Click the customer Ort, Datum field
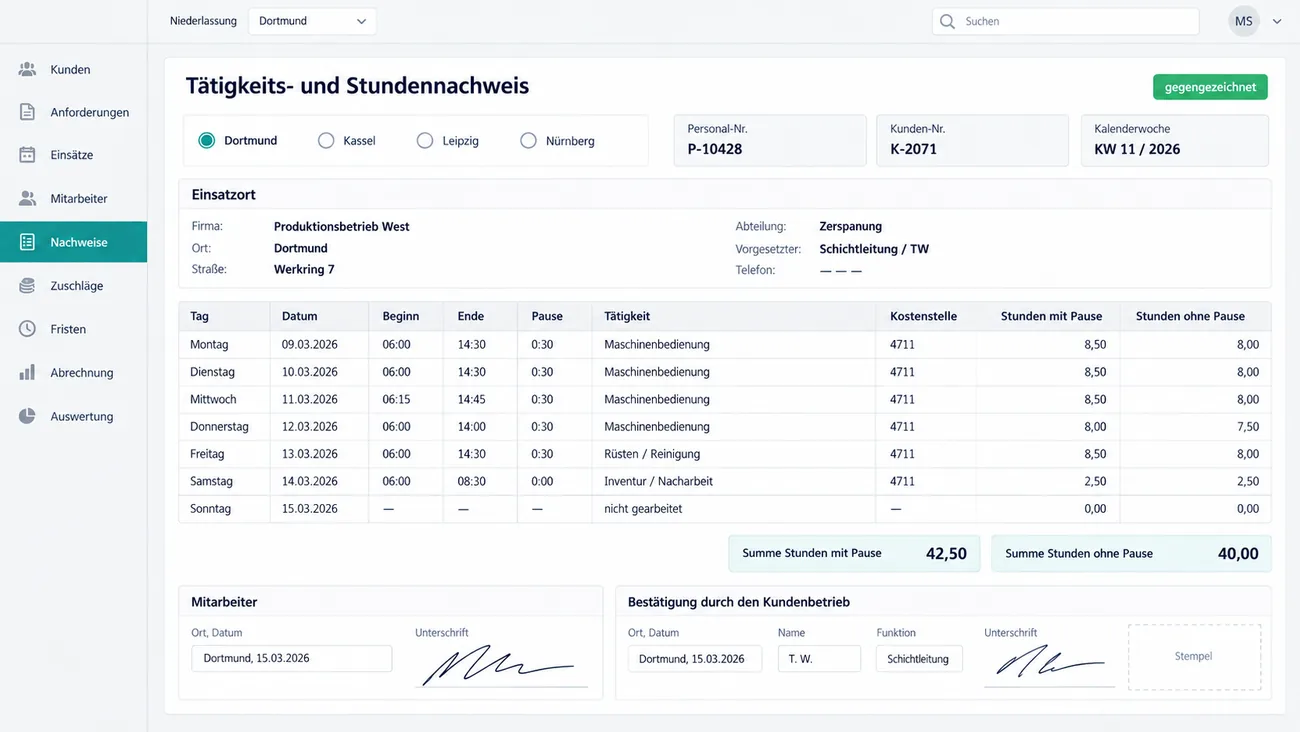Image resolution: width=1300 pixels, height=732 pixels. coord(695,658)
